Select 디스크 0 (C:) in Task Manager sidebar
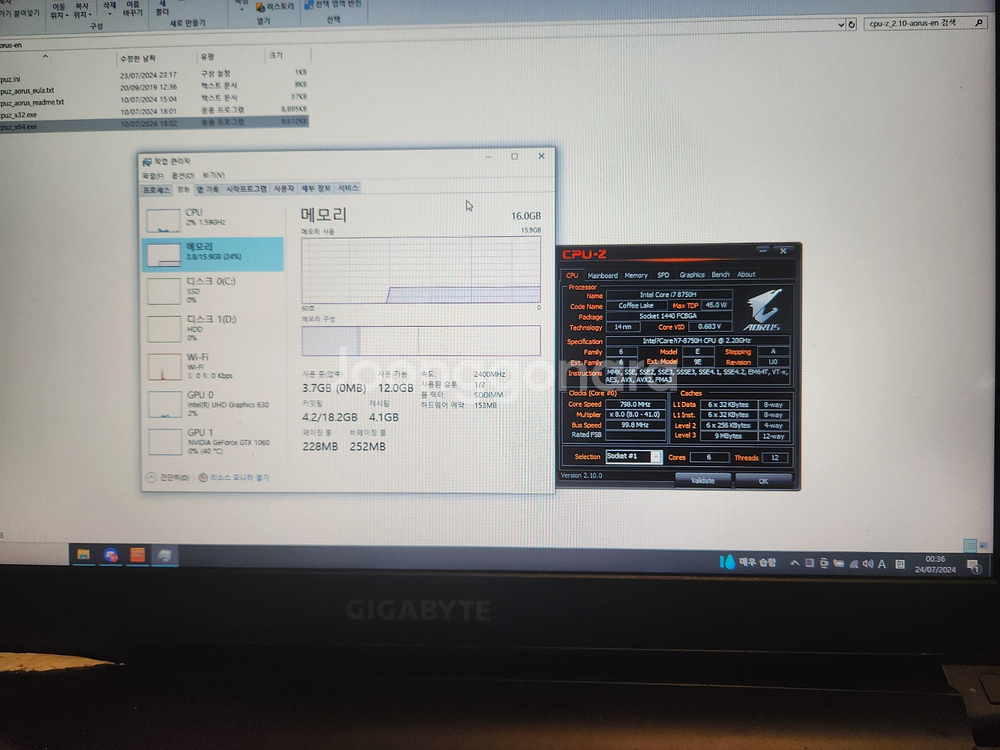Image resolution: width=1000 pixels, height=750 pixels. [x=212, y=290]
